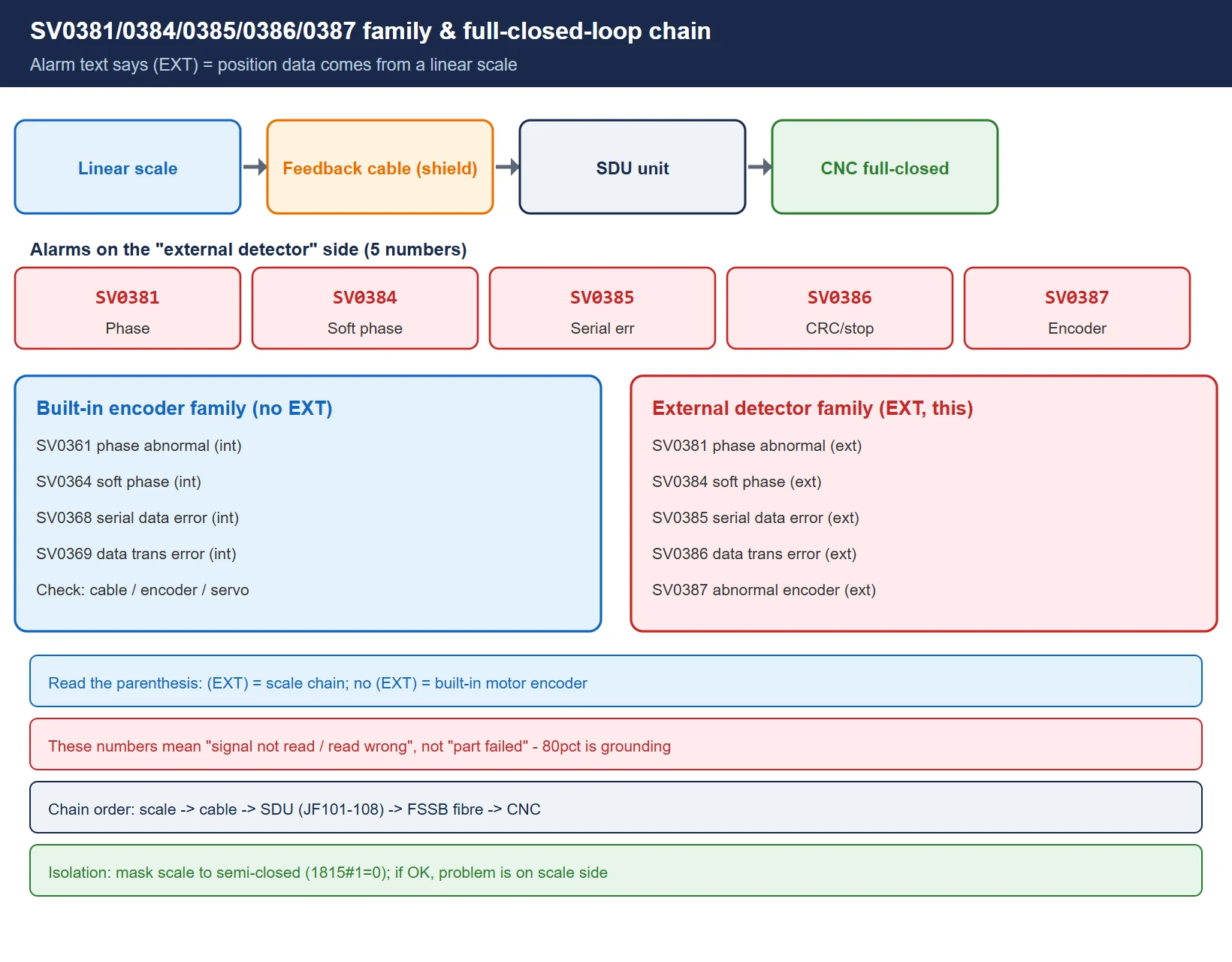1232x962 pixels.
Task: Click line Check: cable / encoder / servo
Action: tap(143, 590)
